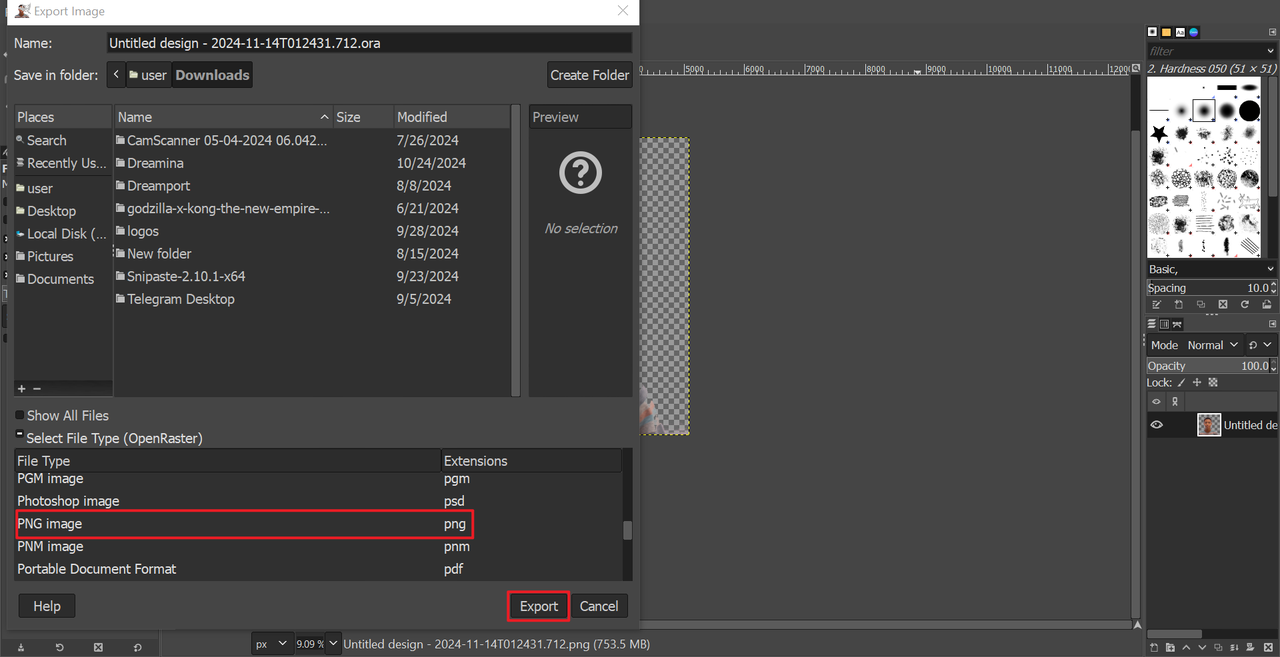Open the Document History tab icon
The width and height of the screenshot is (1280, 657).
(1194, 32)
